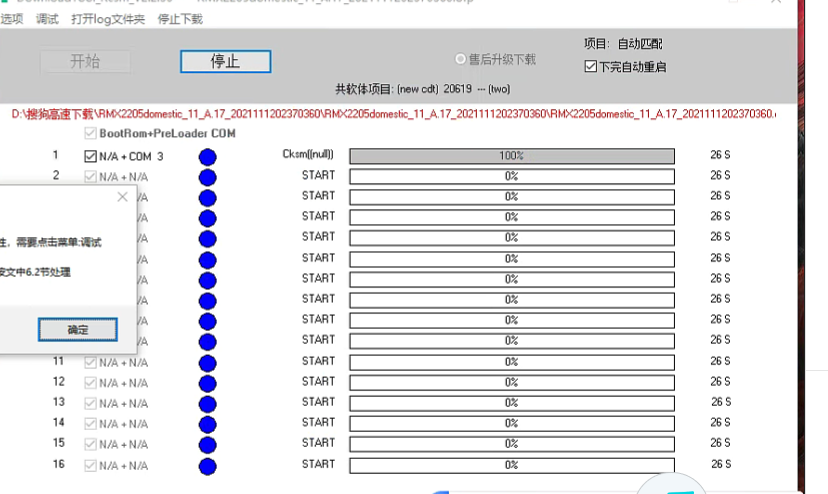Toggle the row 12 checkbox
Screen dimensions: 828x494
[90, 383]
